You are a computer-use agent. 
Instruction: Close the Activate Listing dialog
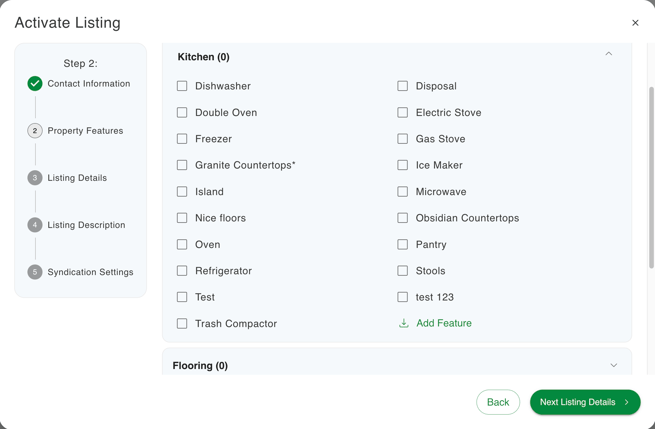coord(635,23)
